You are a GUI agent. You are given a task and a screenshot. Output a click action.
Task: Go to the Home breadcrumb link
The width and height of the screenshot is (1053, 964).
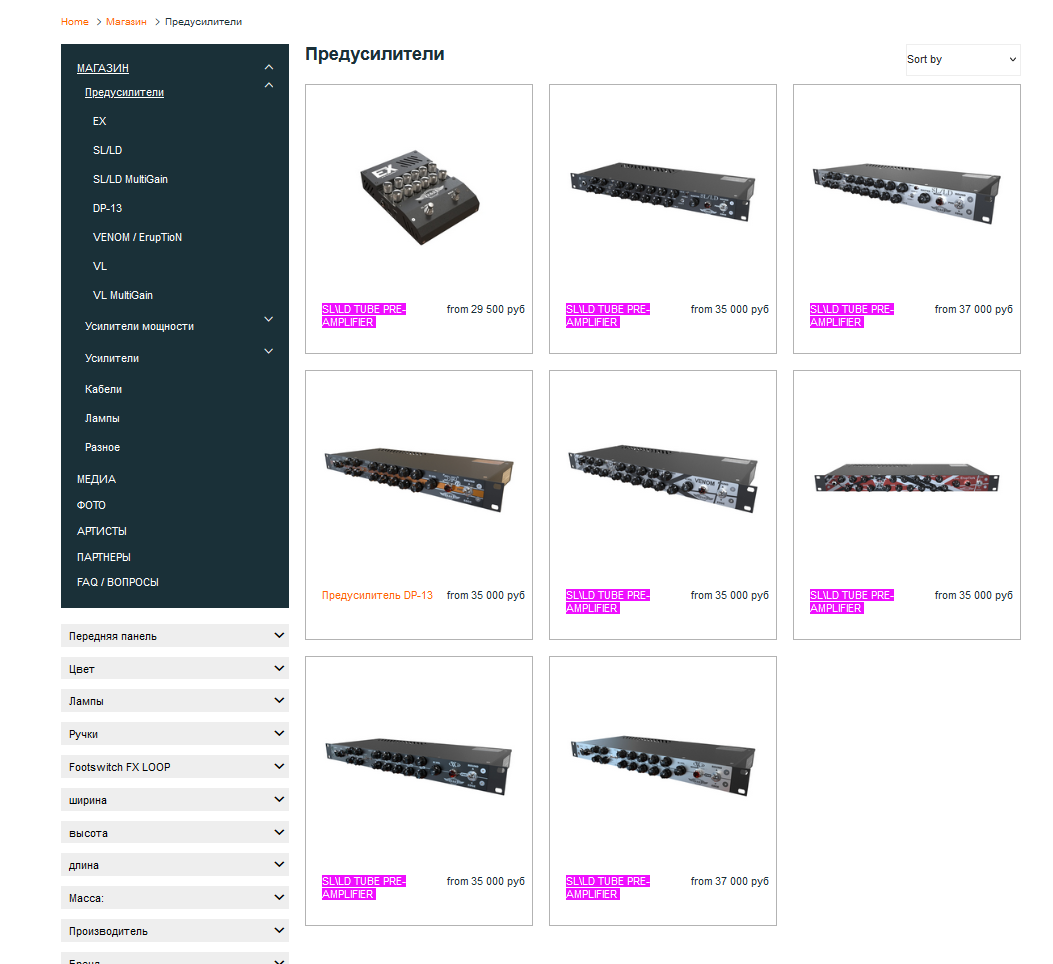point(75,21)
